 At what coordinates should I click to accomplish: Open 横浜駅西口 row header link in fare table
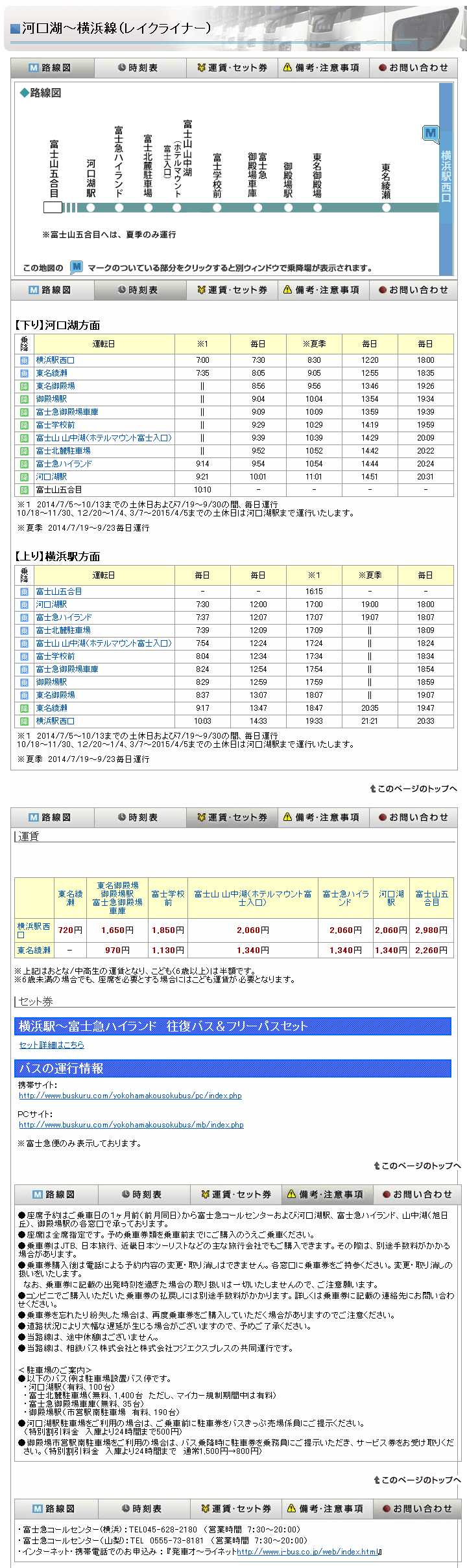click(x=34, y=930)
